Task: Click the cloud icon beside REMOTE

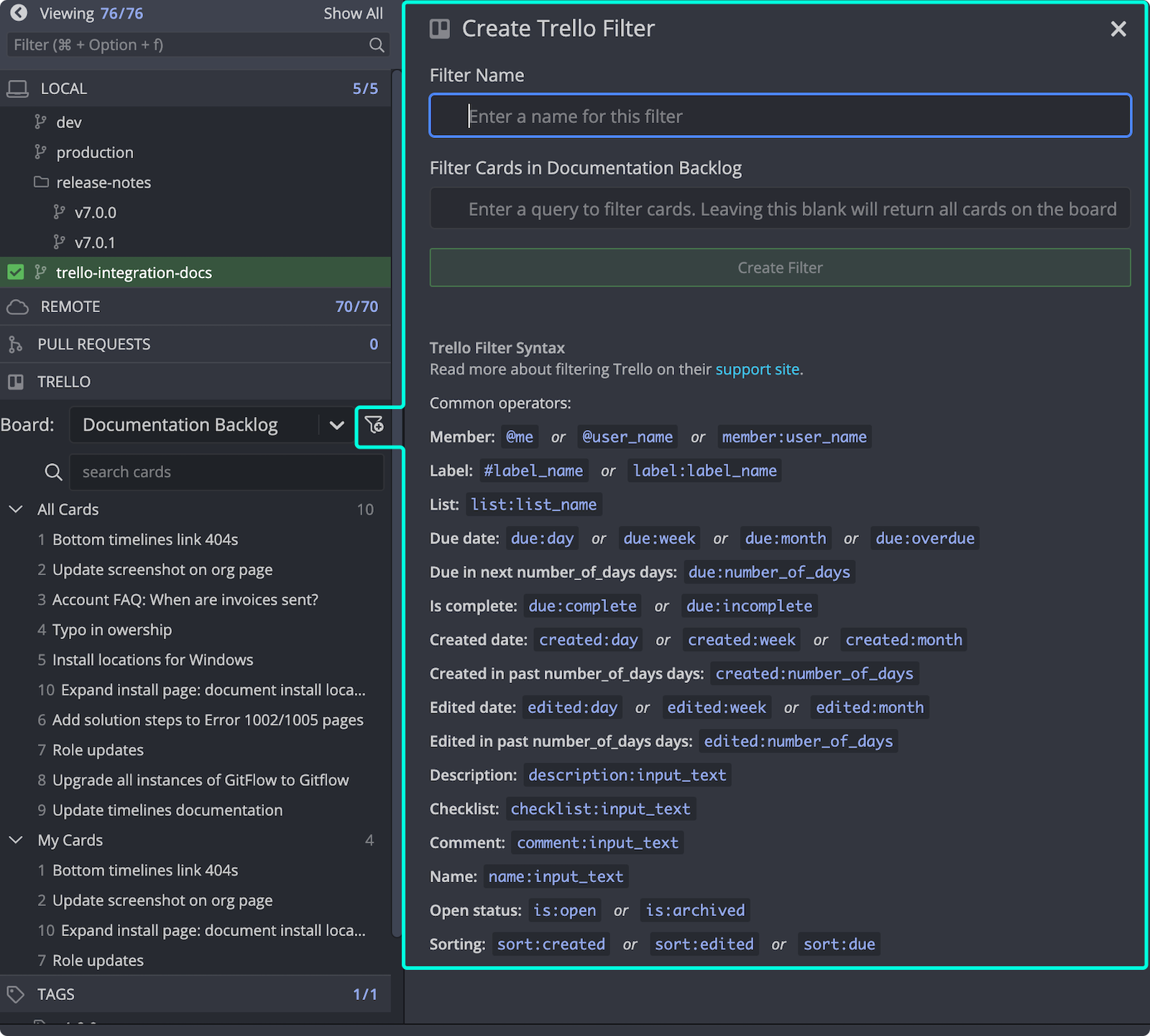Action: [17, 306]
